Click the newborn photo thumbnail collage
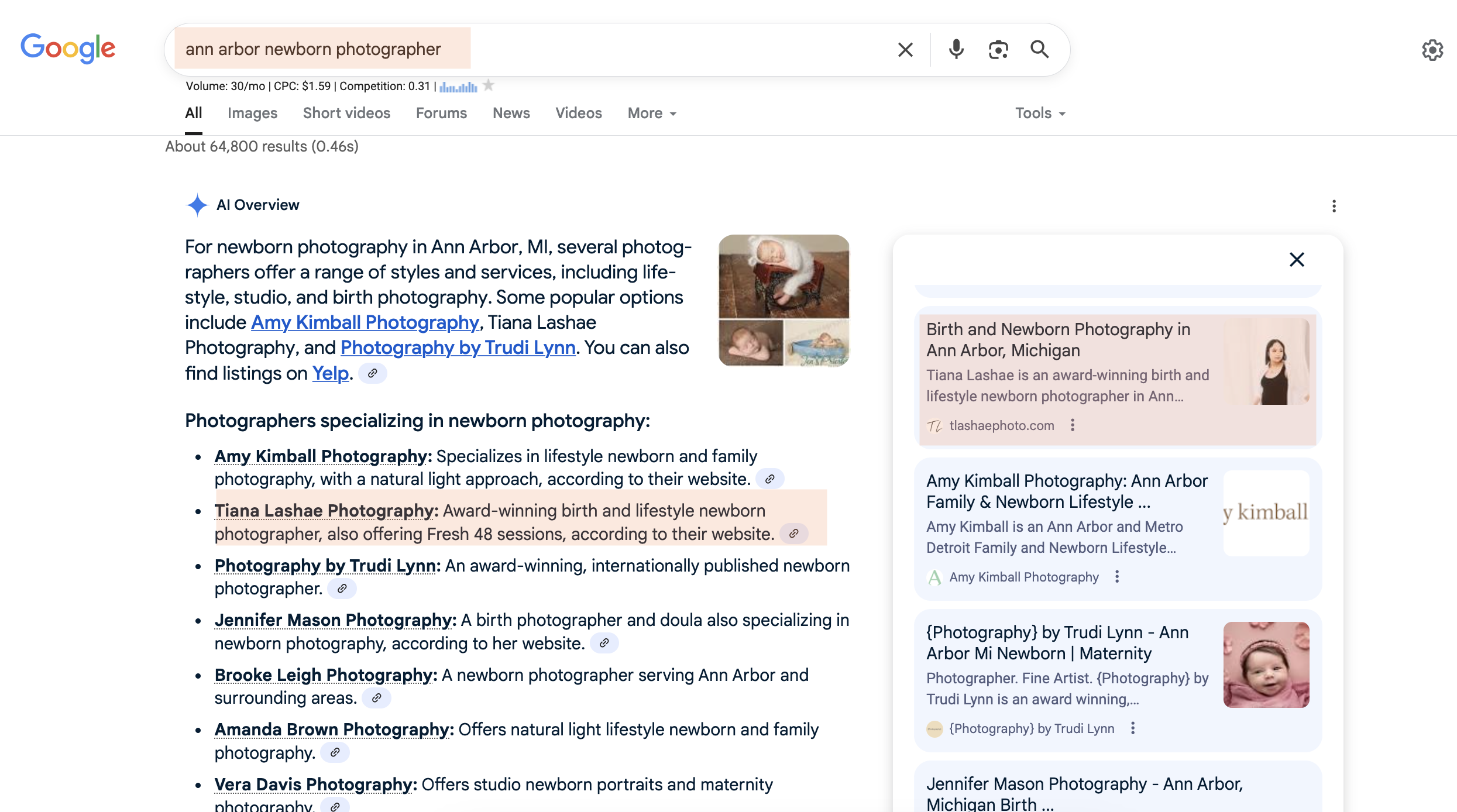The height and width of the screenshot is (812, 1457). [x=784, y=300]
